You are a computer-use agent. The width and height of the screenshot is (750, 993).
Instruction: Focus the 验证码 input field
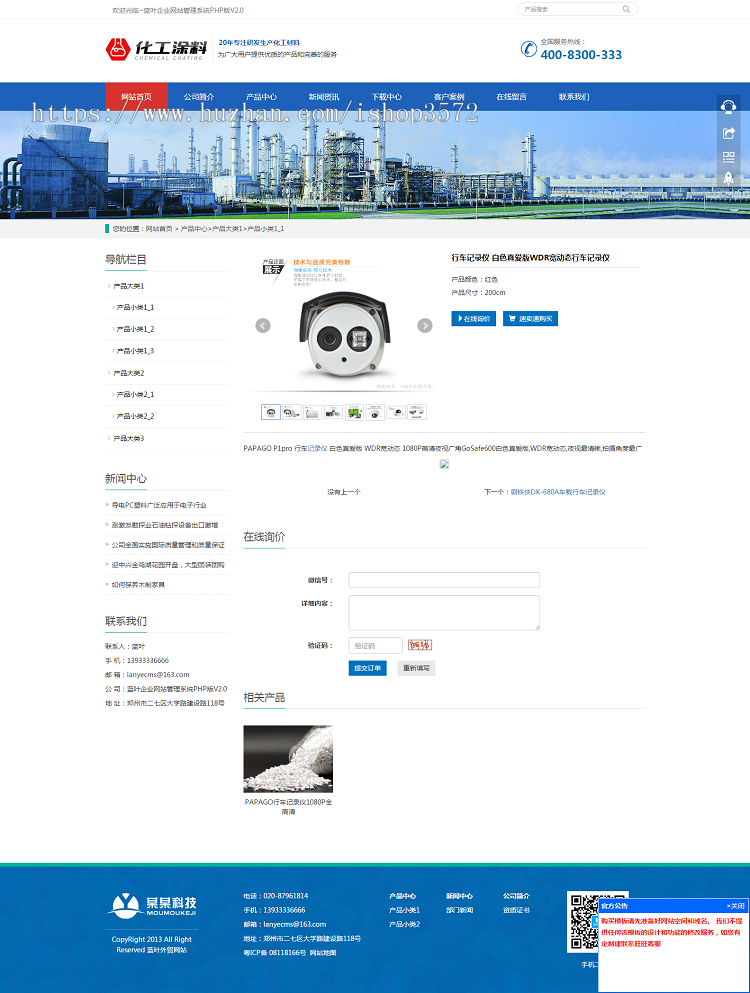pyautogui.click(x=376, y=645)
